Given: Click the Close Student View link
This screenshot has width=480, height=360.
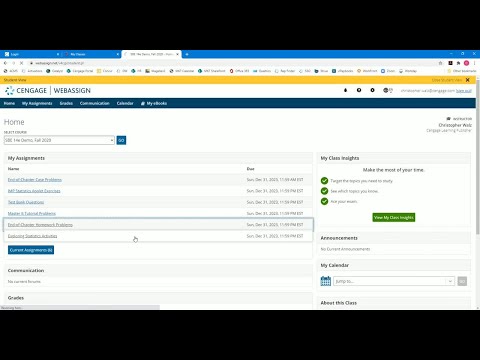Looking at the screenshot, I should [x=447, y=80].
